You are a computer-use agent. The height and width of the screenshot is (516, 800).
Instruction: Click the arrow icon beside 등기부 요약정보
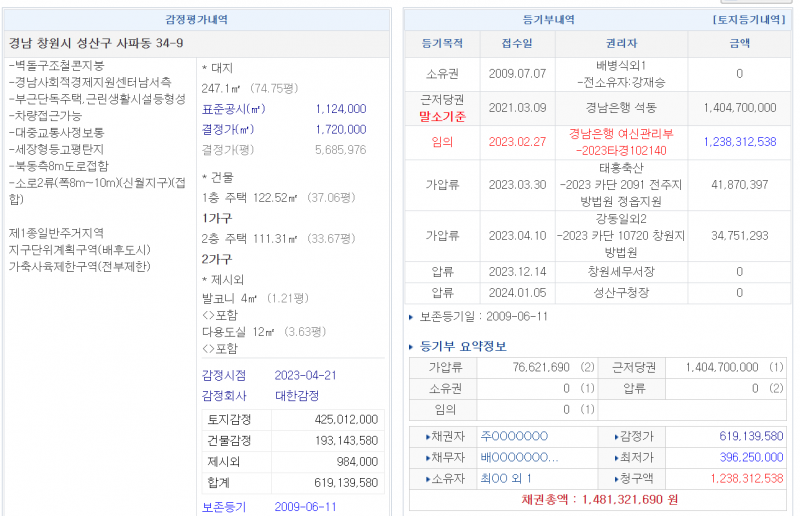(412, 347)
